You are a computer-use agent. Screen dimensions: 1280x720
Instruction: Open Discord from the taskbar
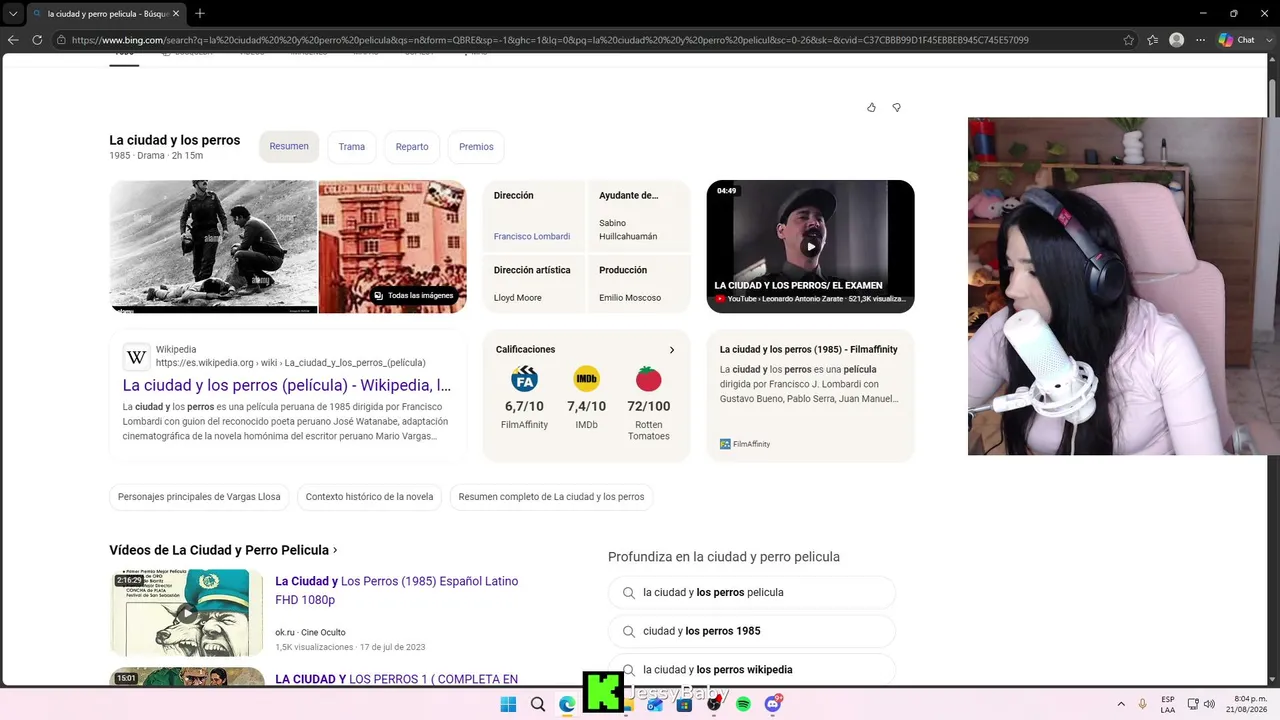[x=773, y=704]
